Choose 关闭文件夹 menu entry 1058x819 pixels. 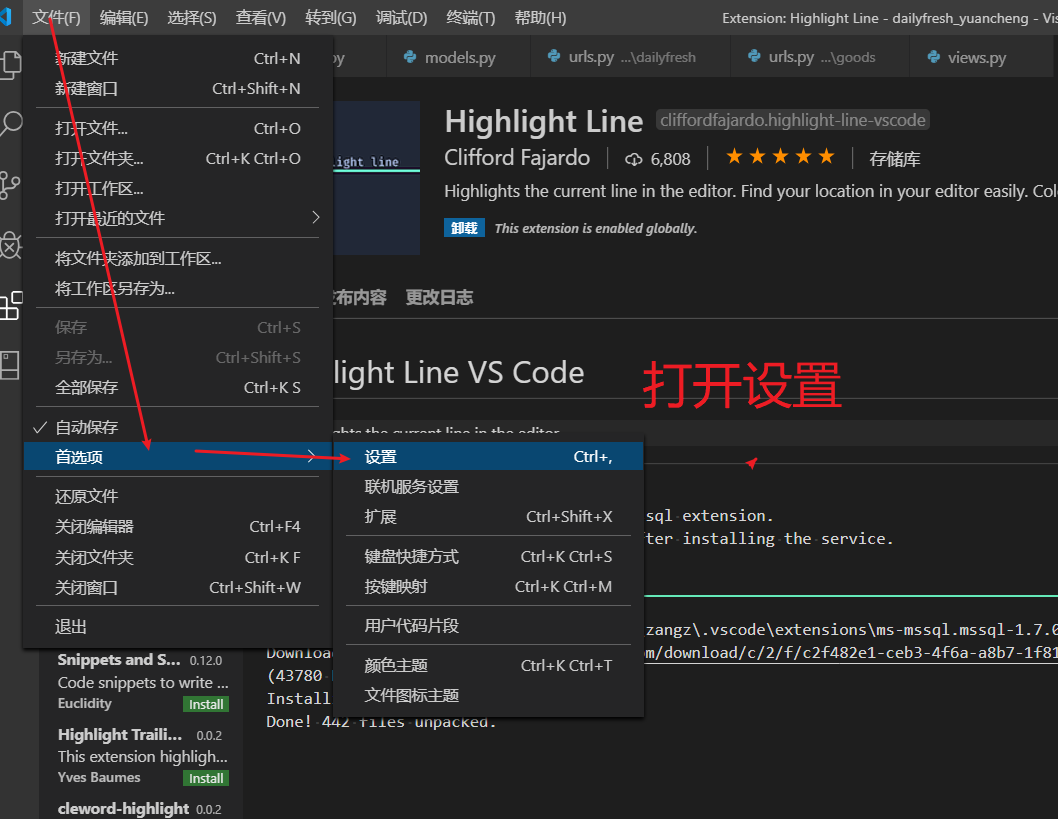click(x=178, y=557)
